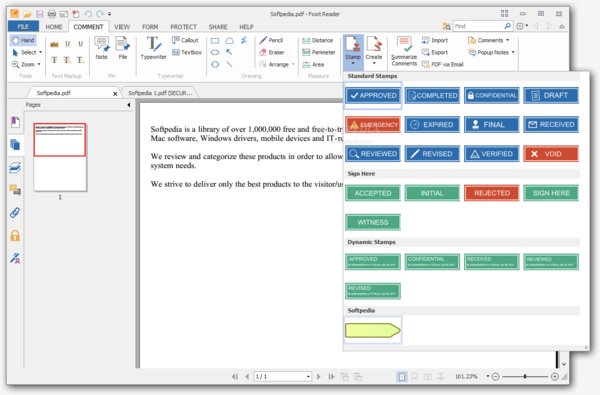Open the security lock panel
The height and width of the screenshot is (395, 600).
point(15,235)
